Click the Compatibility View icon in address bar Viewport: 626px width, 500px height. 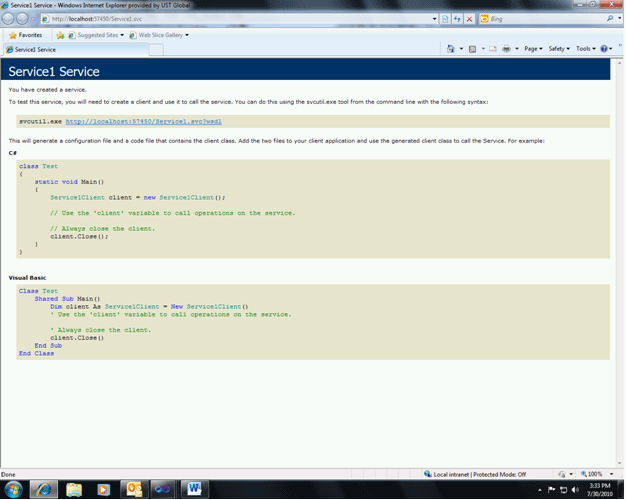pos(445,19)
